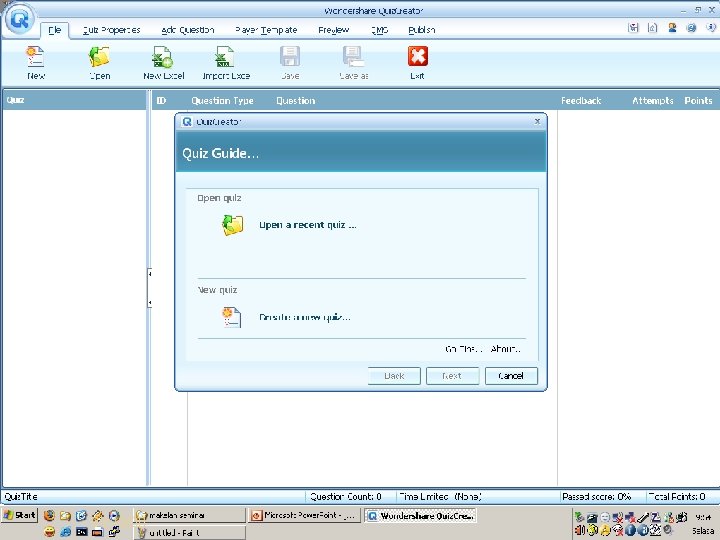The height and width of the screenshot is (540, 720).
Task: Click the Online link in Quiz Guide dialog
Action: 463,349
